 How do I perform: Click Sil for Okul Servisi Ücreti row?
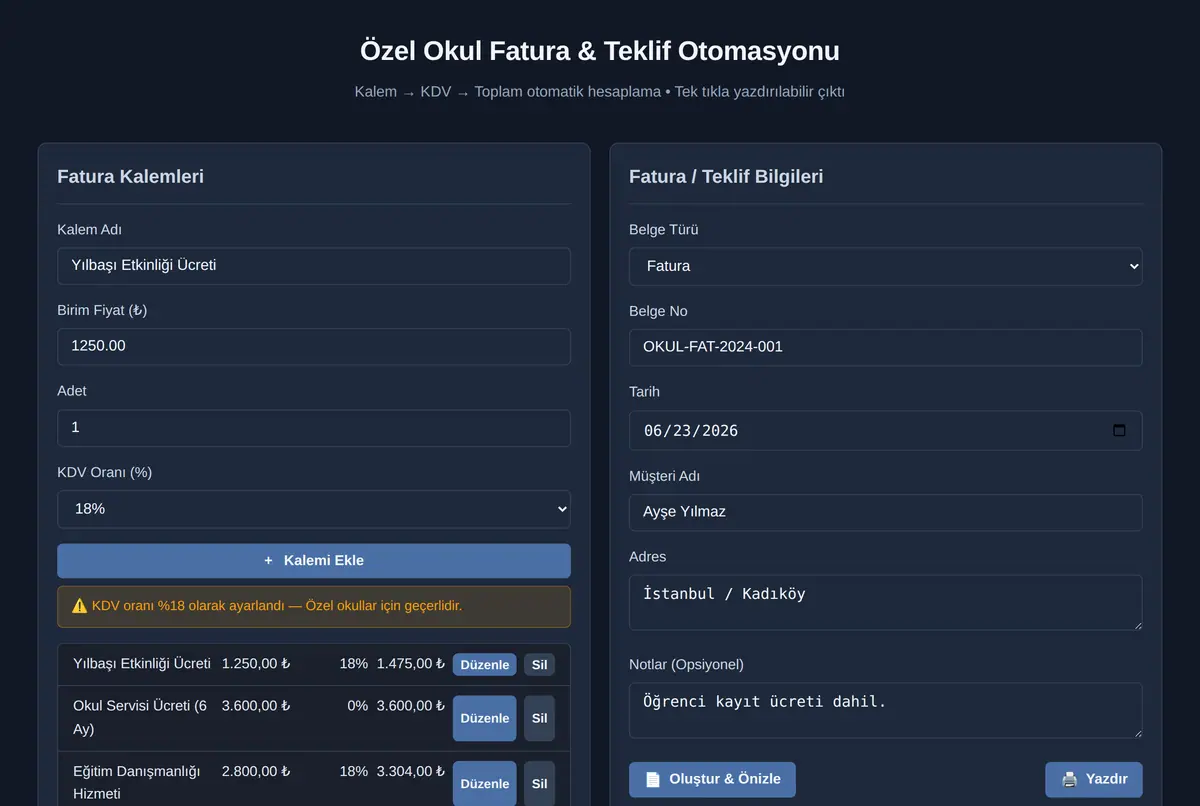pos(539,718)
